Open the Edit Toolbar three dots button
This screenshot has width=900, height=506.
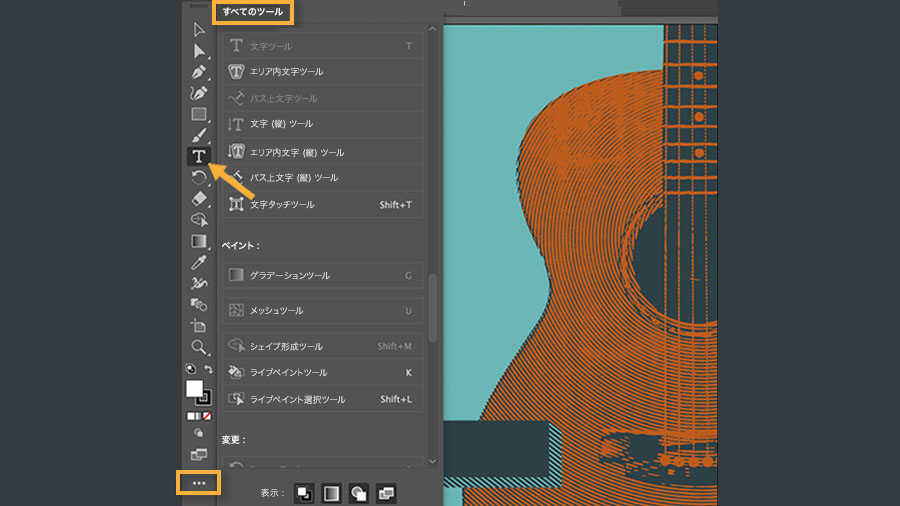199,483
